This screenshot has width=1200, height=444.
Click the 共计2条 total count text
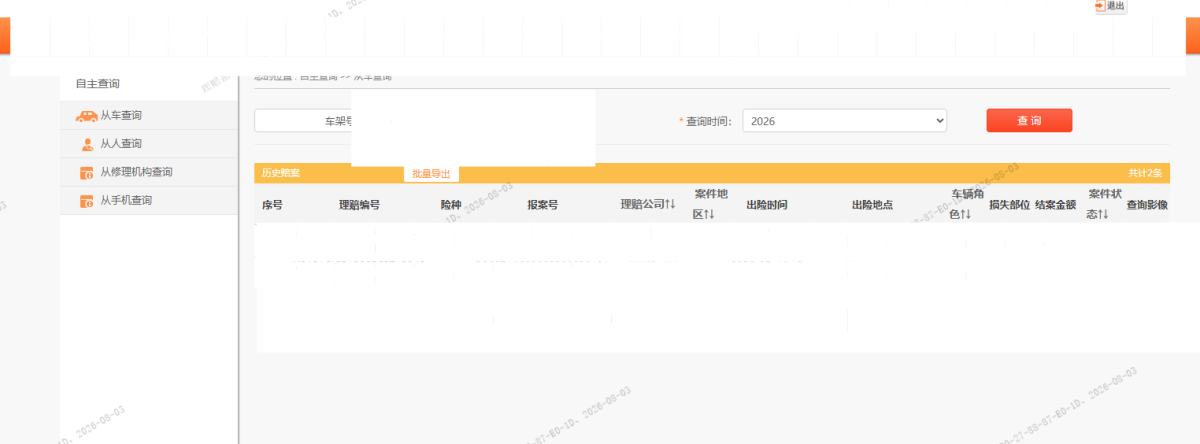(x=1145, y=173)
